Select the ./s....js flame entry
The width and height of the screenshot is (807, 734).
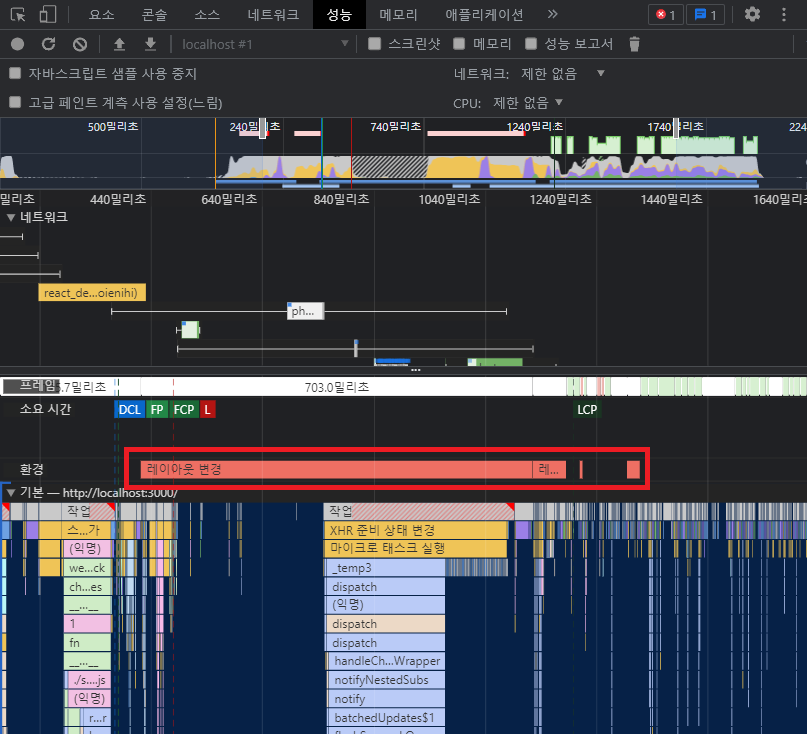point(90,680)
